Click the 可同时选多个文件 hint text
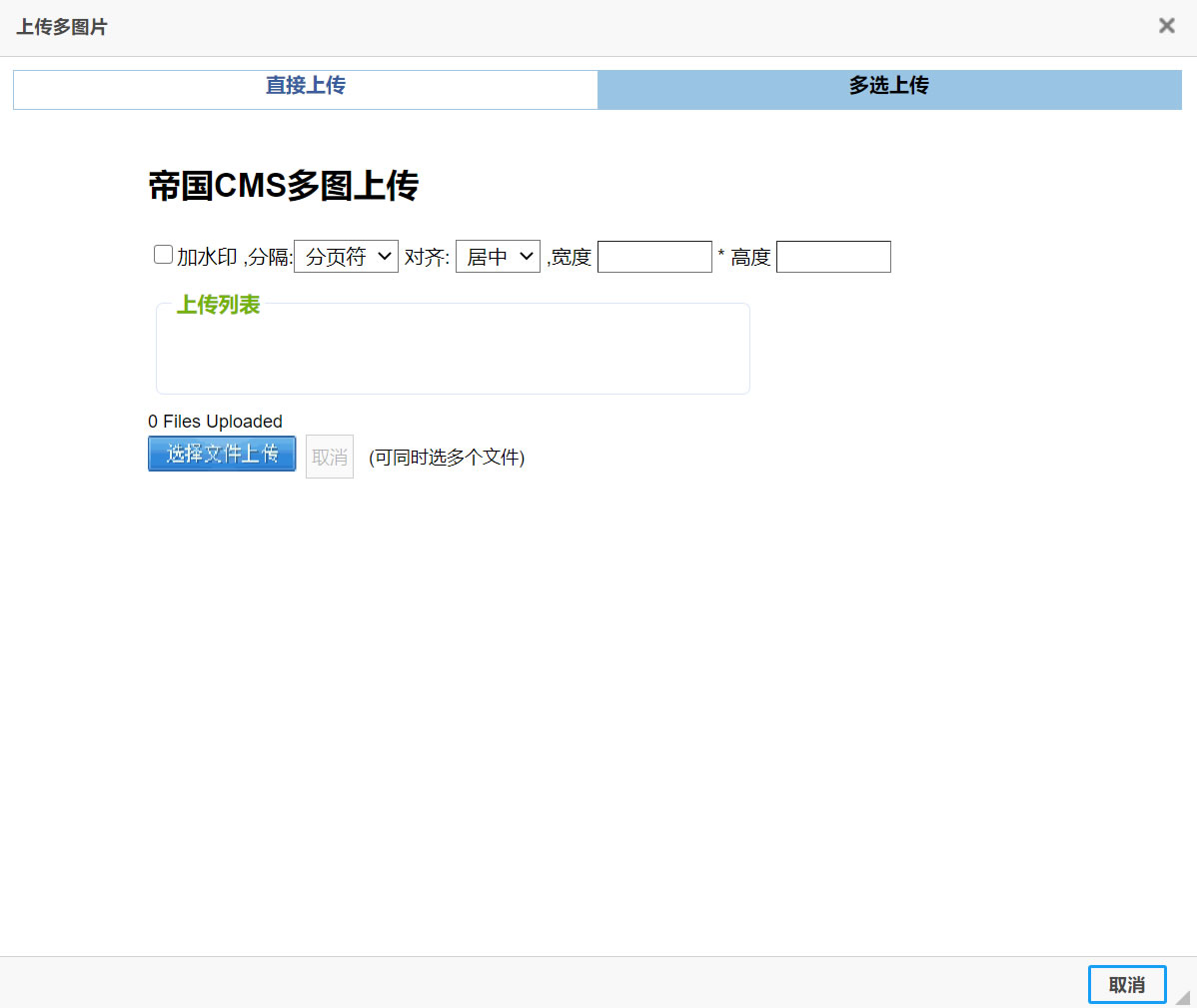1197x1008 pixels. 446,457
